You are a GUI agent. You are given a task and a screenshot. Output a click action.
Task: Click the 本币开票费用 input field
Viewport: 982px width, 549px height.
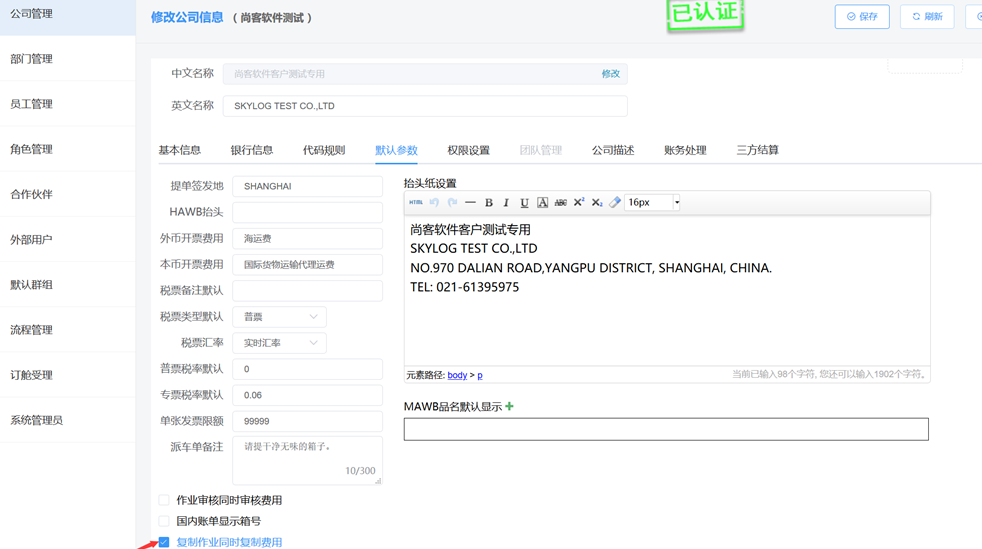click(x=308, y=265)
